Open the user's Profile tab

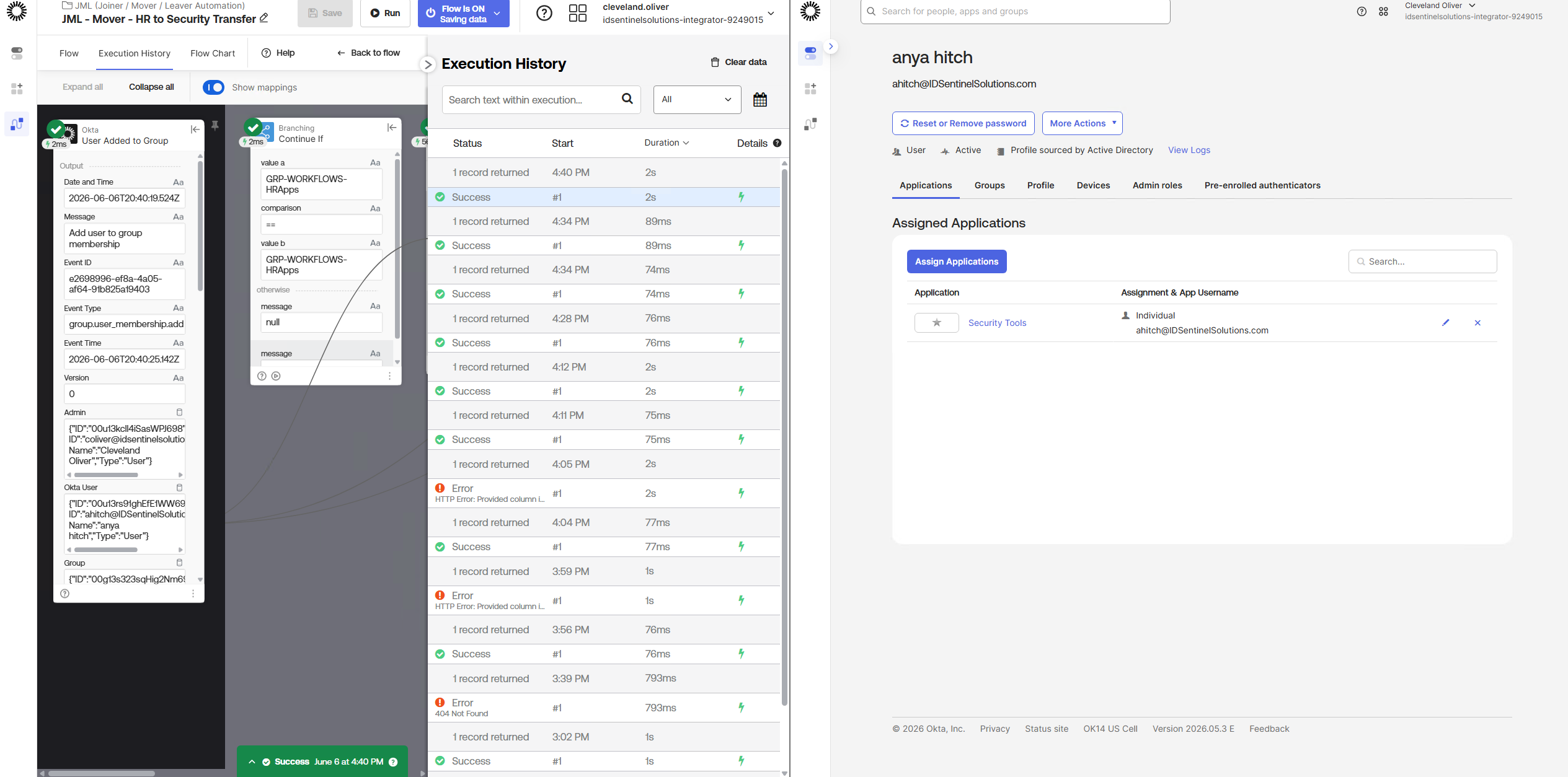(x=1040, y=185)
